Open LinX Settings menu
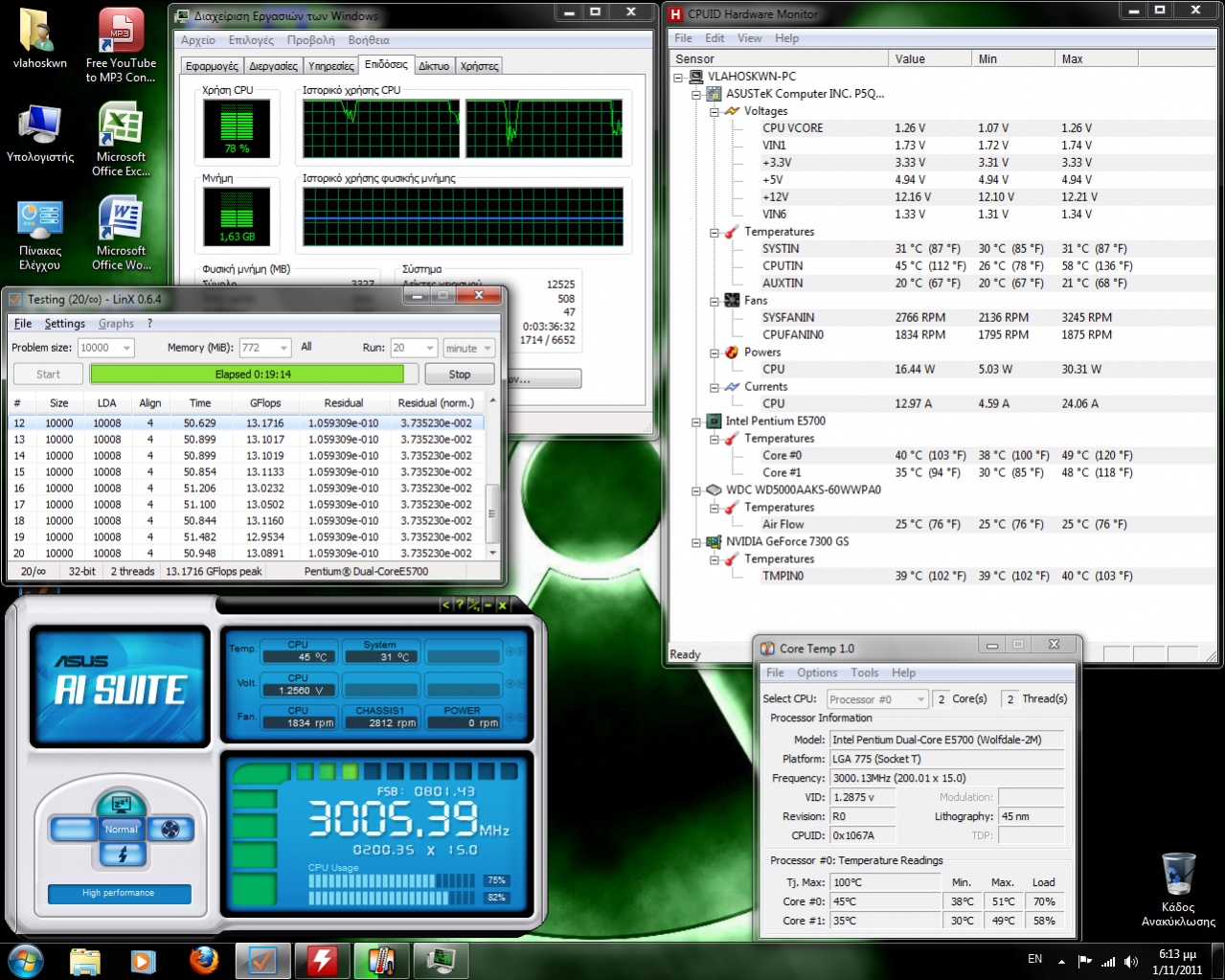 tap(65, 324)
